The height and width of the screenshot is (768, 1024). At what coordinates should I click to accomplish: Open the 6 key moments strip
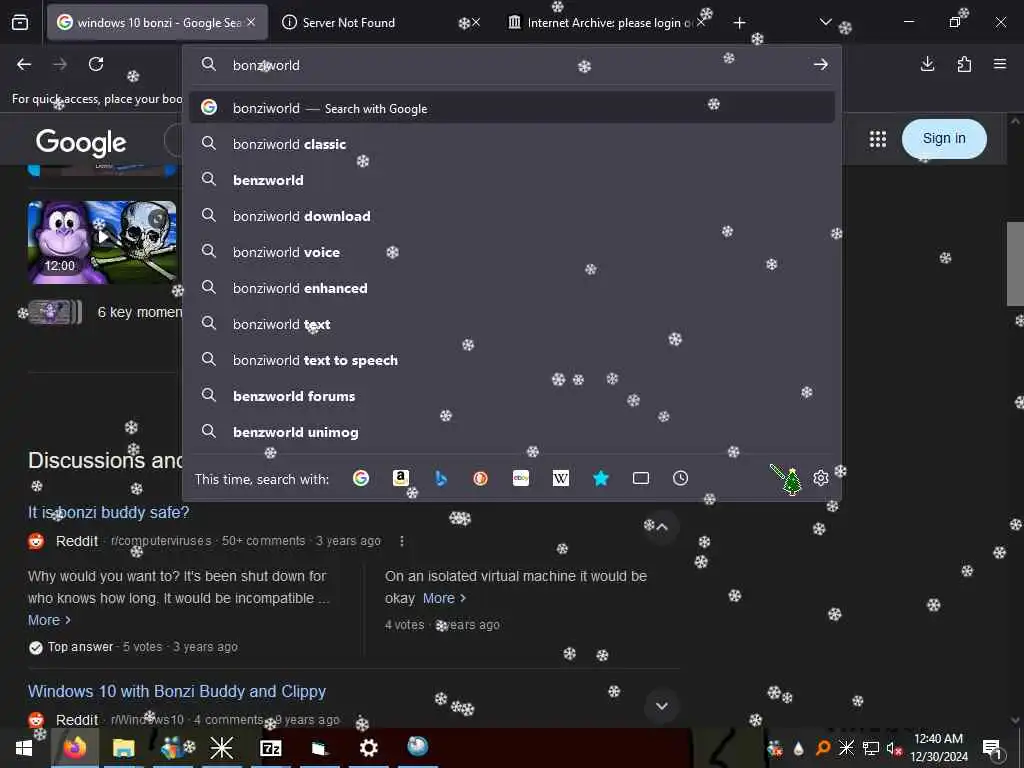[x=104, y=312]
